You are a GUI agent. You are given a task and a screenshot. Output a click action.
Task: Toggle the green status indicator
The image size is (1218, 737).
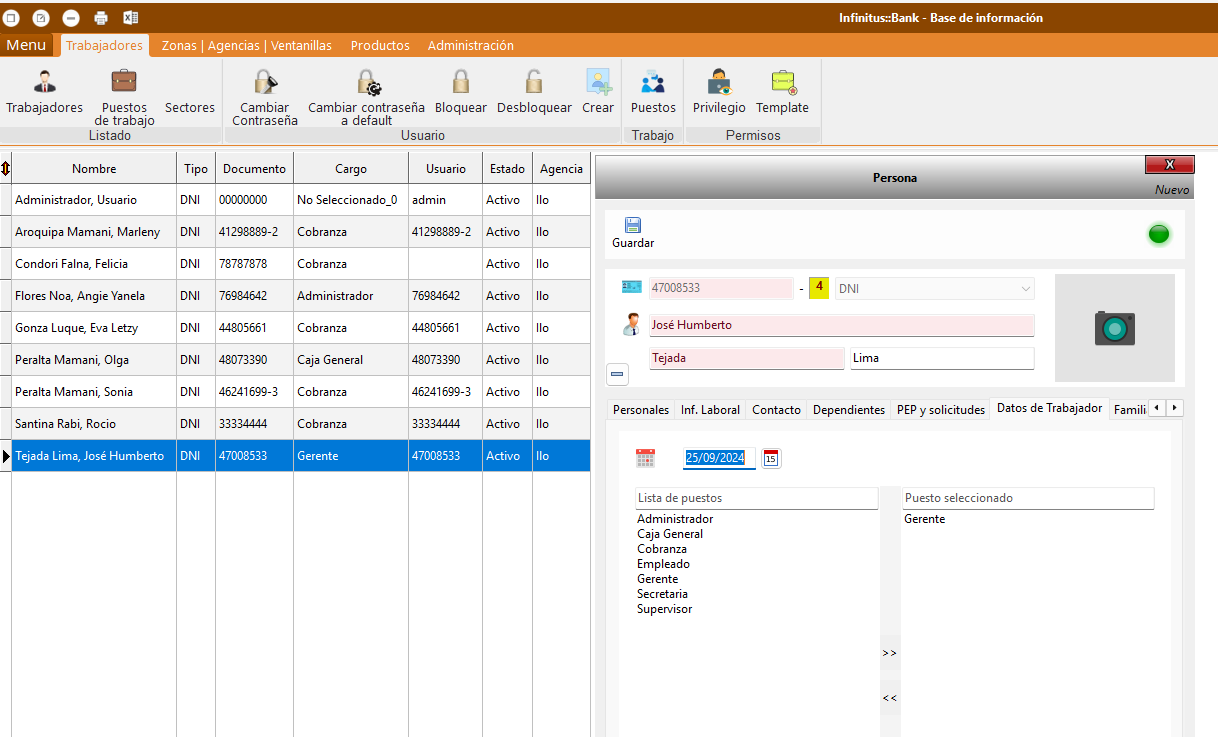[x=1158, y=235]
